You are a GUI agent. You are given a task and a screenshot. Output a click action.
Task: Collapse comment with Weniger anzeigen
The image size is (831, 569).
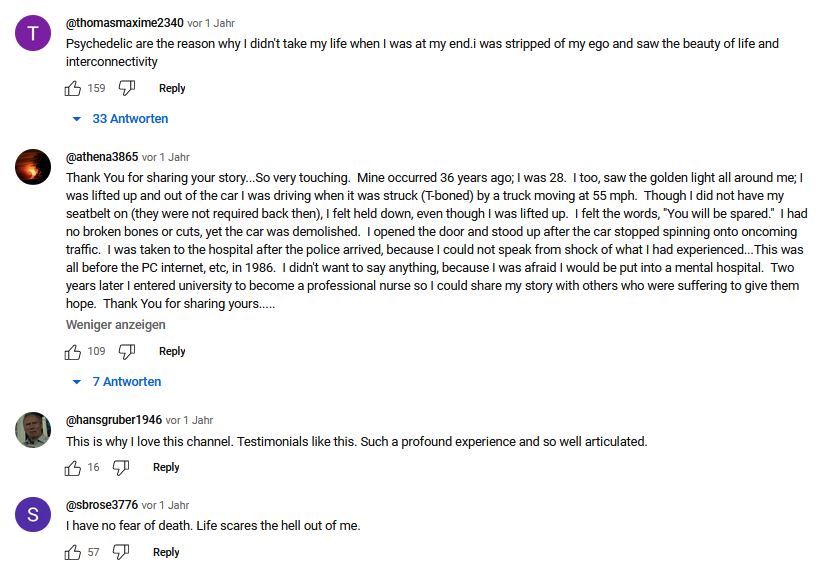coord(116,325)
